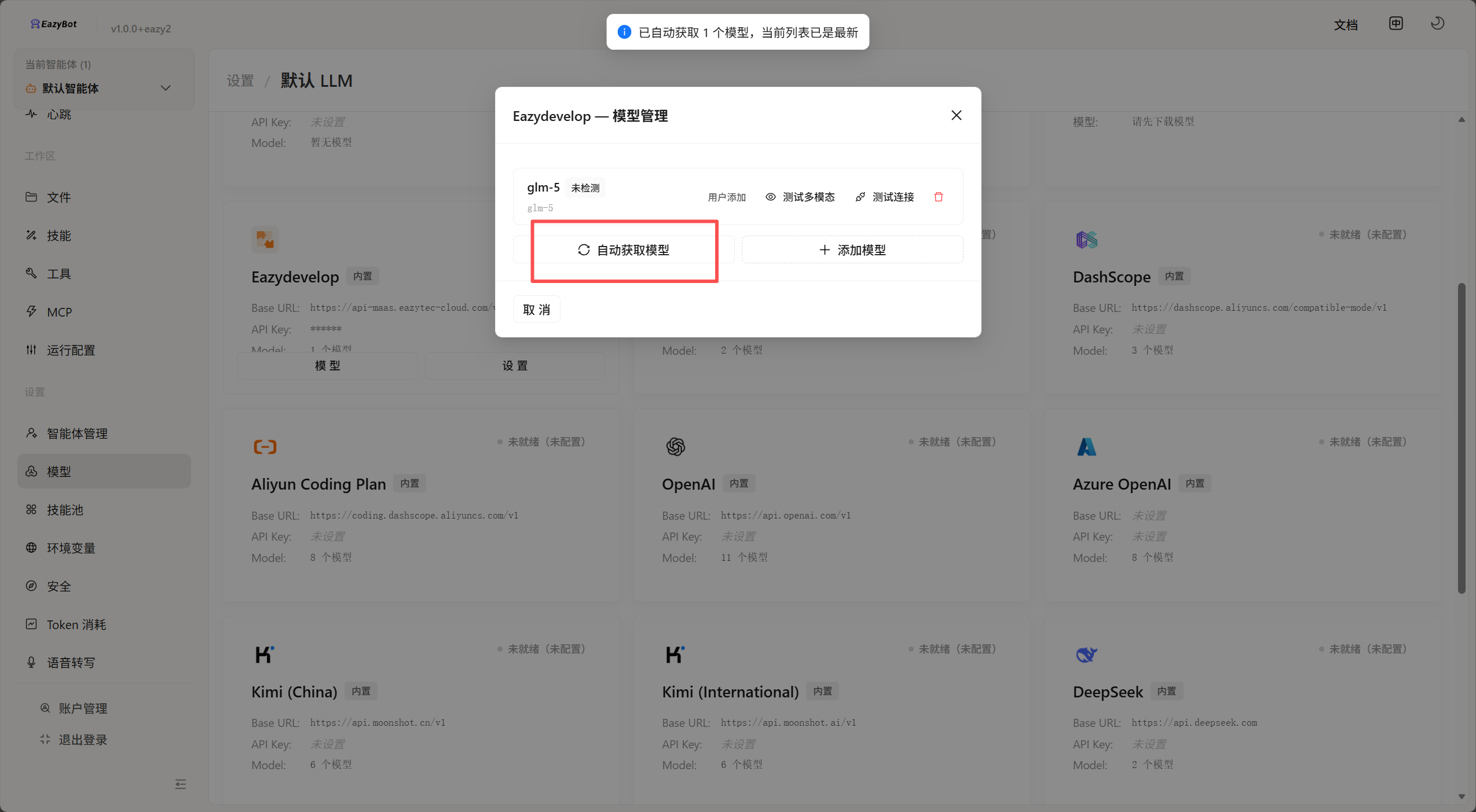Click the 设置 breadcrumb link
The width and height of the screenshot is (1476, 812).
[240, 80]
